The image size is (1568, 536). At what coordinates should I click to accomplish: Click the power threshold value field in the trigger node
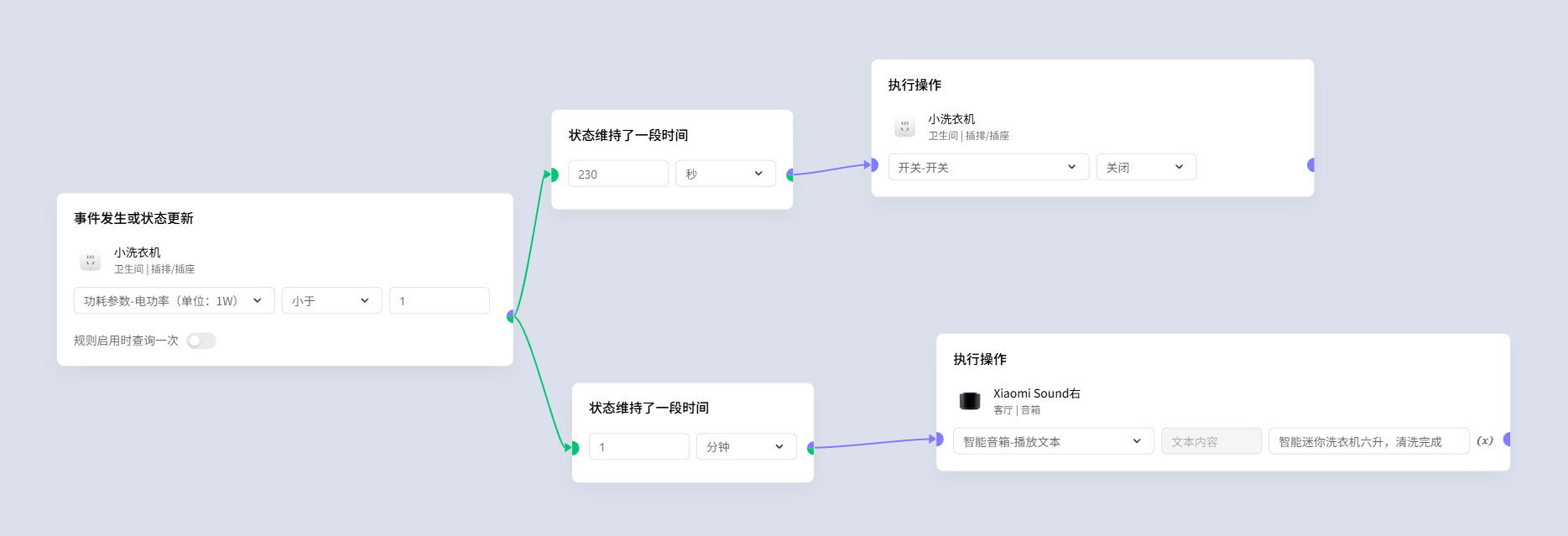click(x=439, y=301)
